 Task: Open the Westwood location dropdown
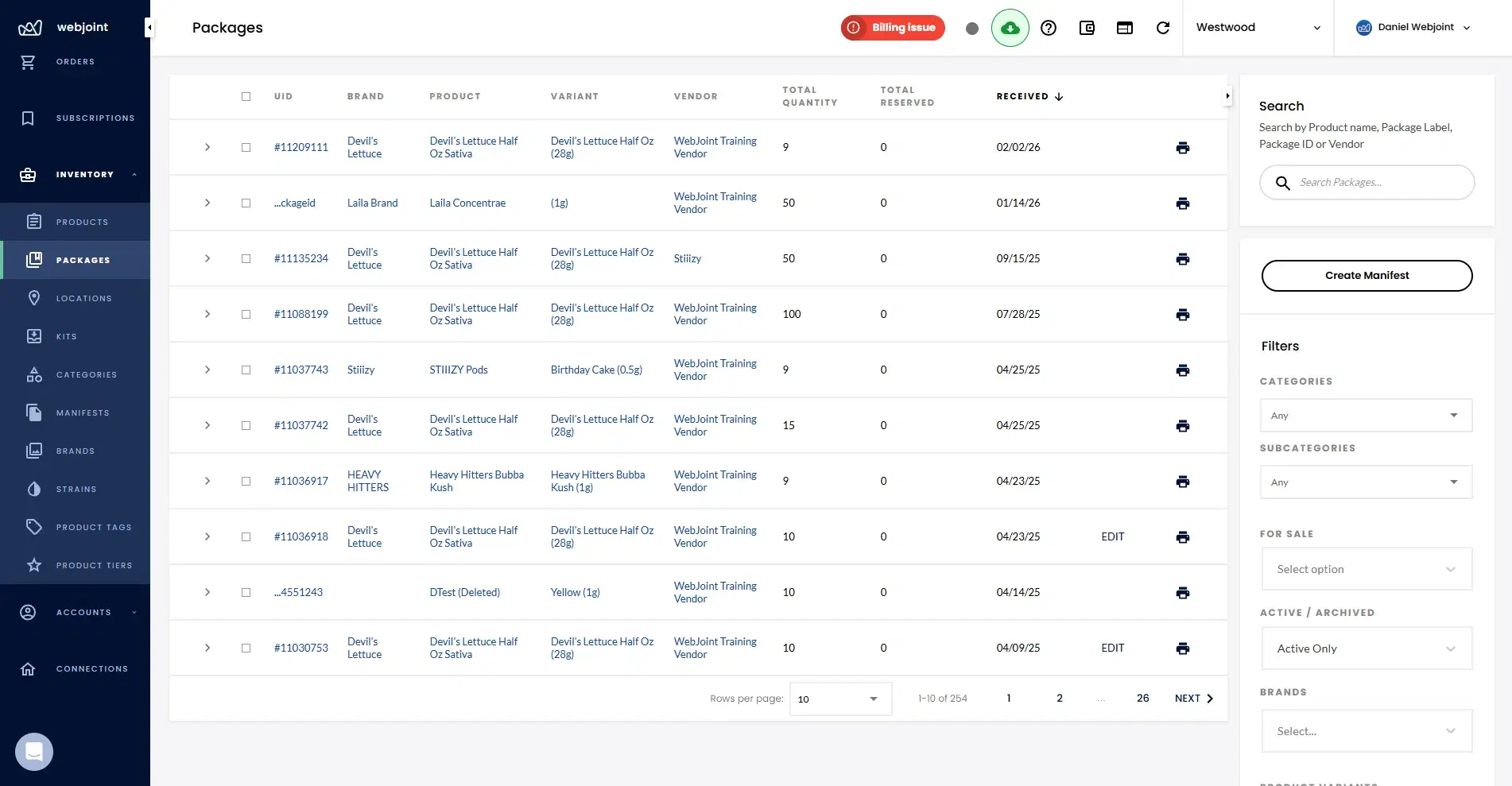(1258, 28)
